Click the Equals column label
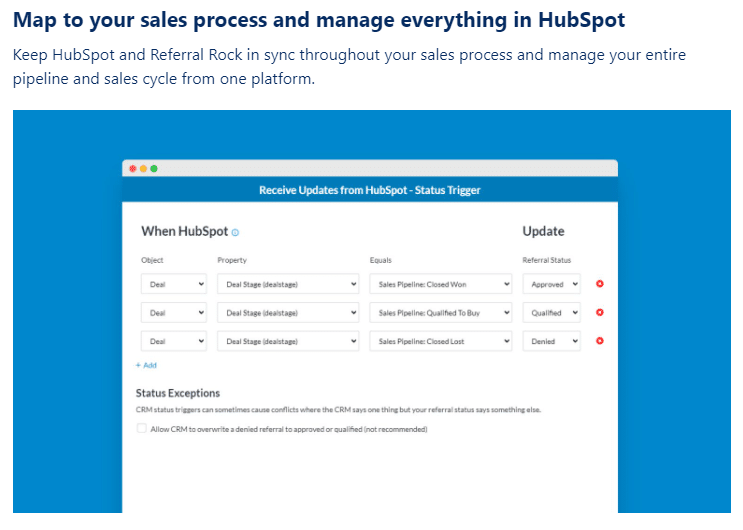This screenshot has width=743, height=530. point(381,260)
